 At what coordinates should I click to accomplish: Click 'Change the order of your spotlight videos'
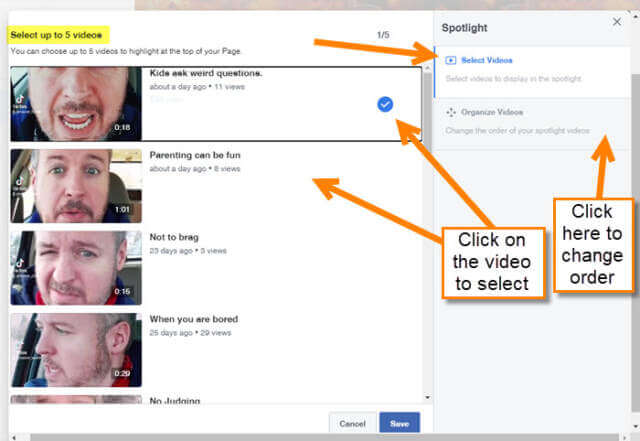click(x=518, y=131)
